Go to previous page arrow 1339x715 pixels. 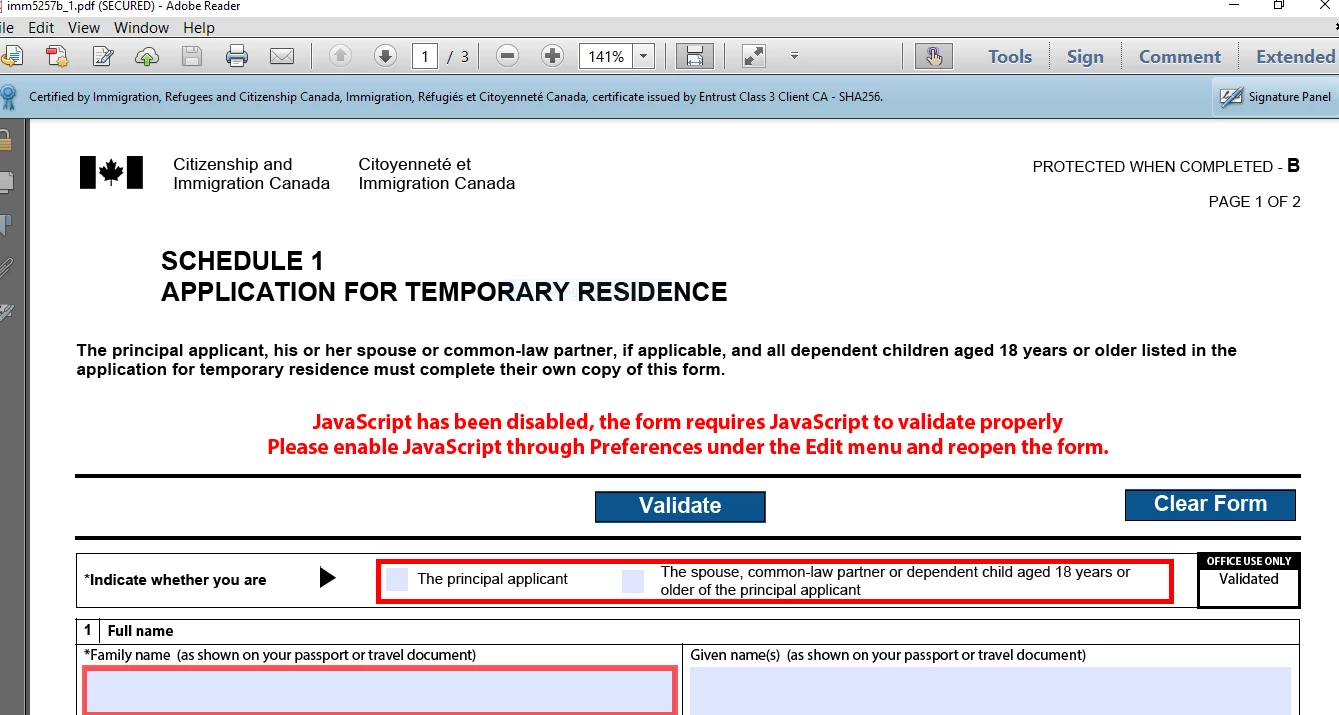click(340, 56)
